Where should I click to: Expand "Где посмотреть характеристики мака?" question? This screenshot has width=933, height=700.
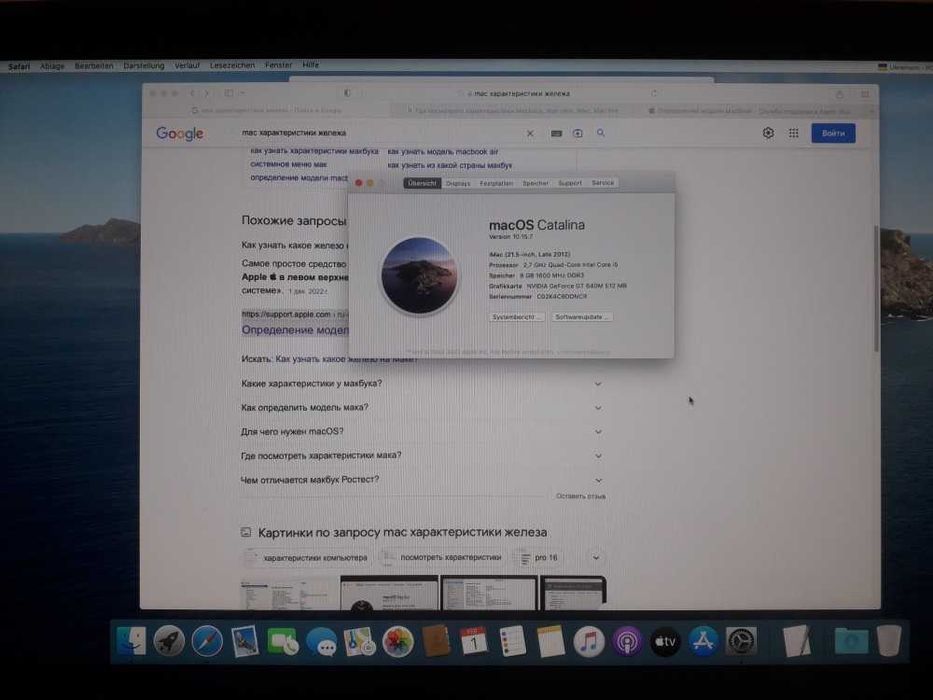tap(422, 455)
